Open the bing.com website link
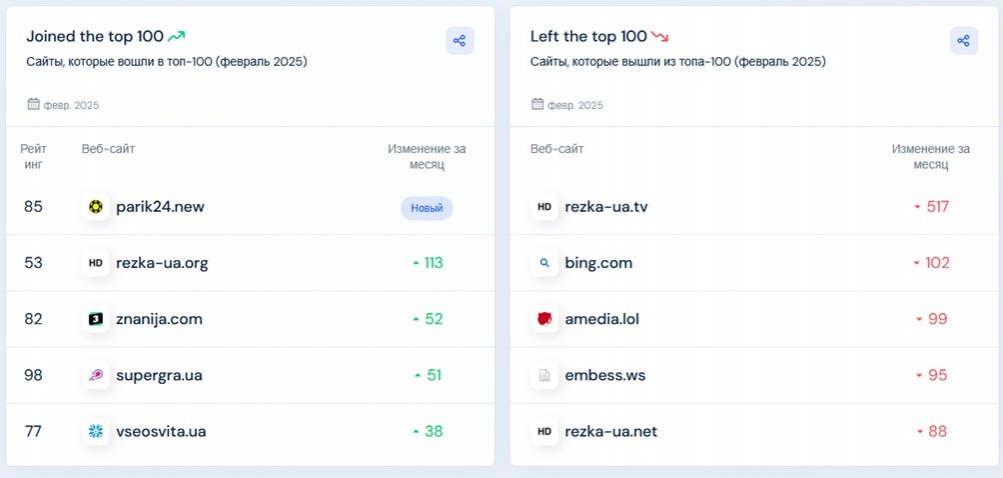 [598, 264]
